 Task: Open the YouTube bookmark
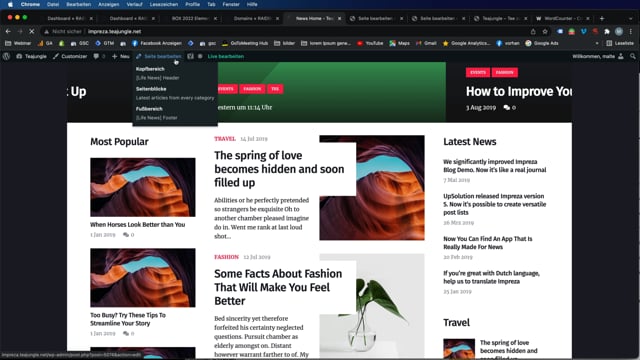370,43
